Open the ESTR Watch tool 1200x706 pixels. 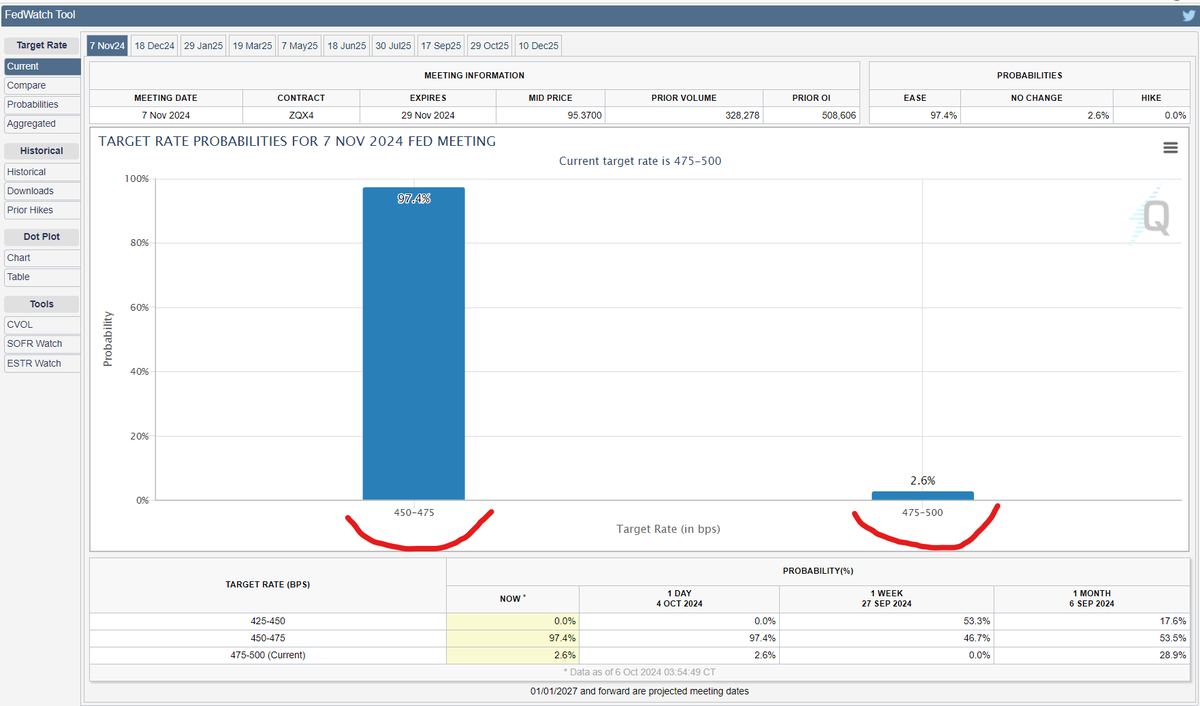point(42,363)
